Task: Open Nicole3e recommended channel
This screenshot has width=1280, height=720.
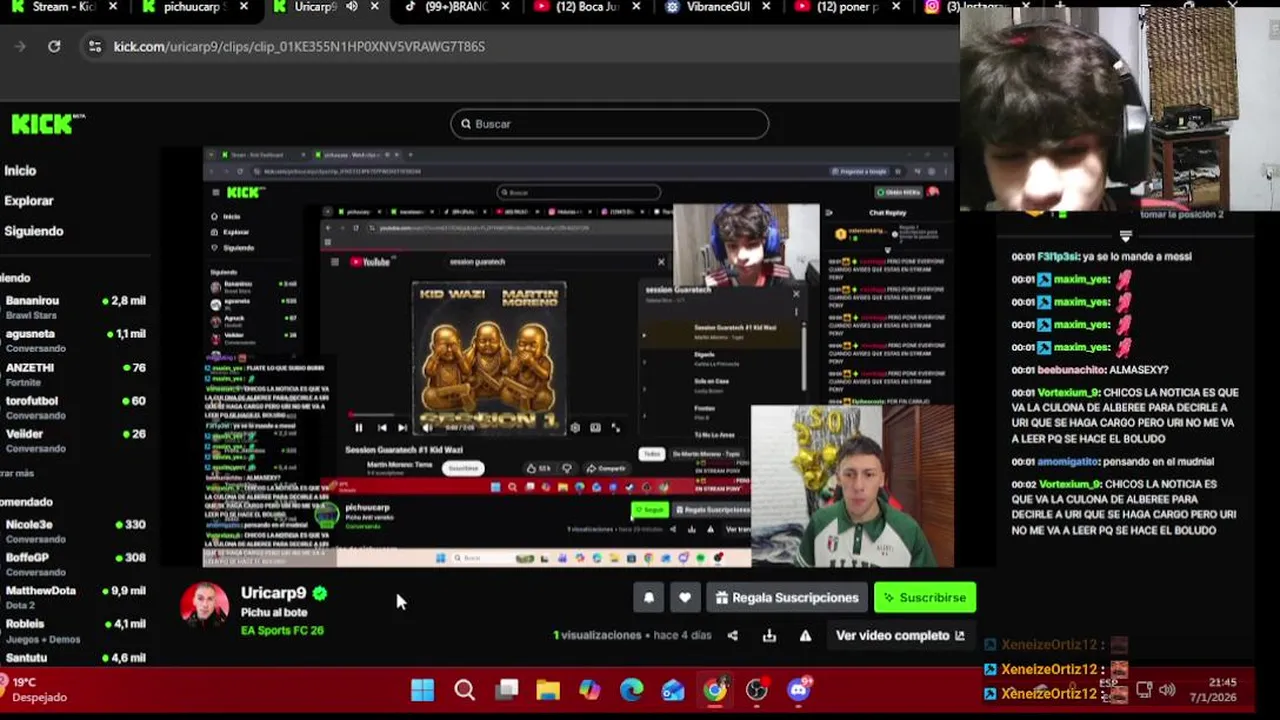Action: 75,530
